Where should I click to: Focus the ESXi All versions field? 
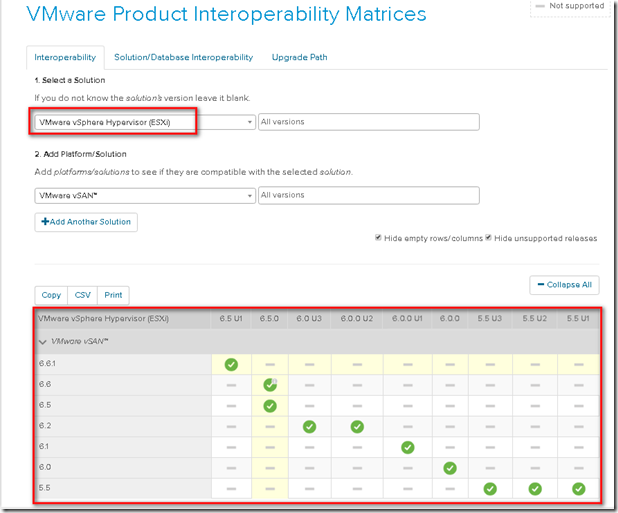click(x=369, y=122)
